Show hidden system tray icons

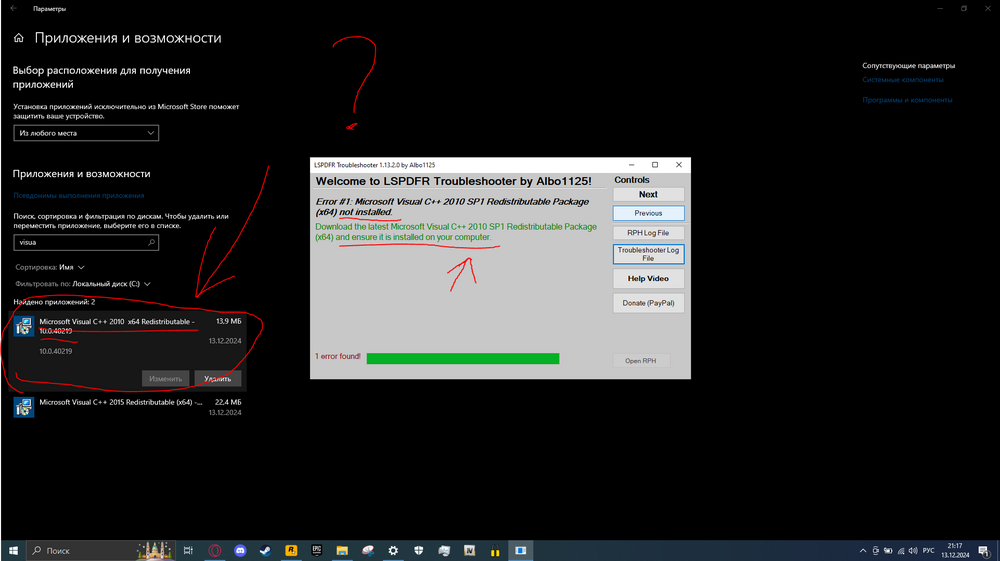point(863,551)
